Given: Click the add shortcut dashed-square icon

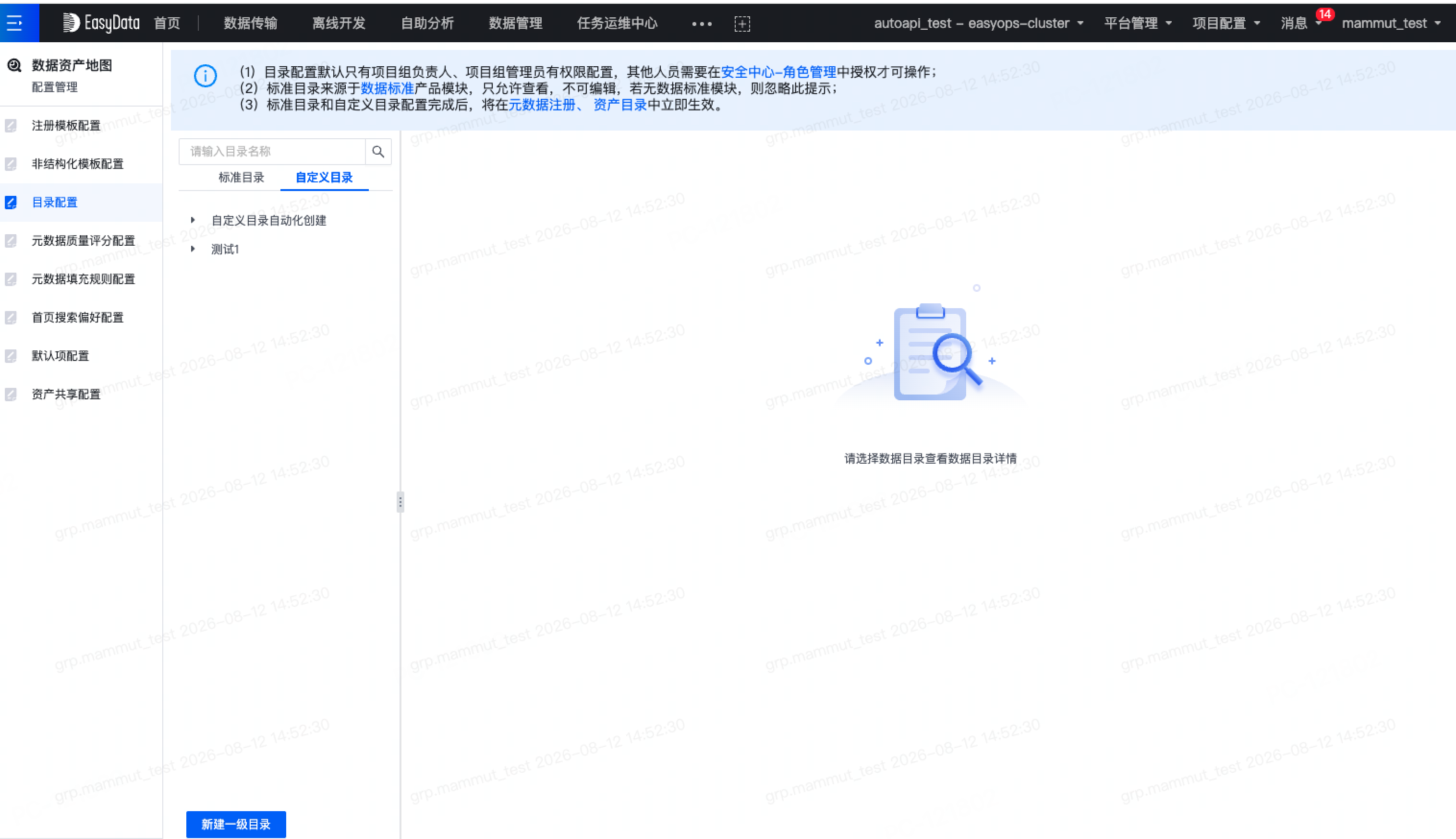Looking at the screenshot, I should coord(742,24).
